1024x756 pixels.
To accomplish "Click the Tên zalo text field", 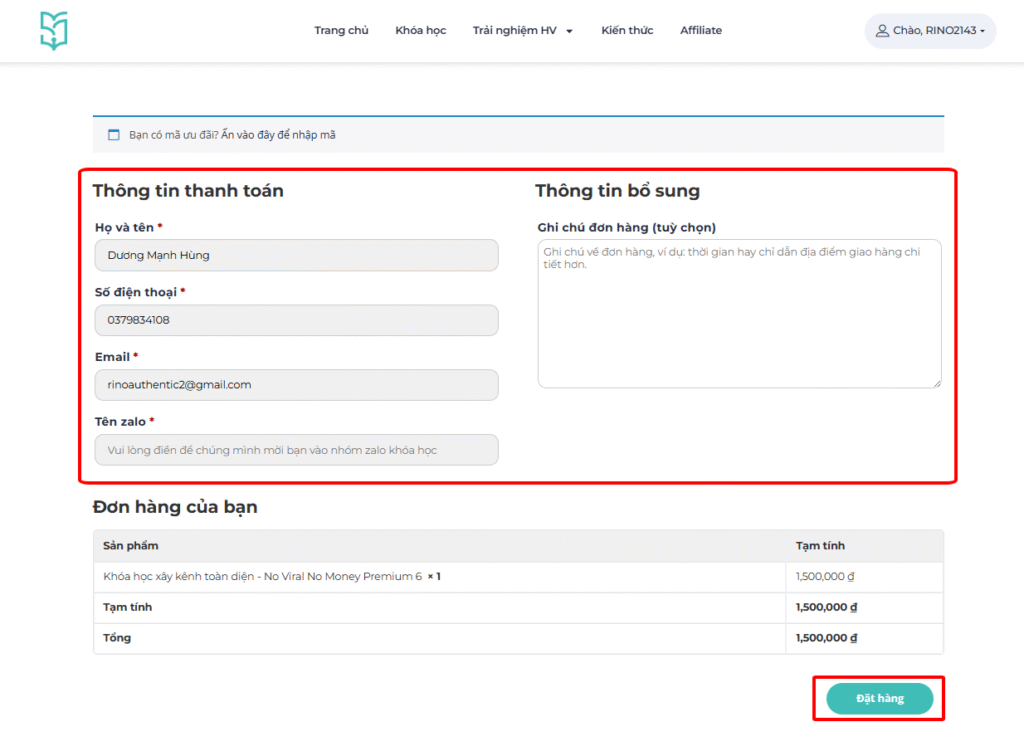I will tap(296, 450).
